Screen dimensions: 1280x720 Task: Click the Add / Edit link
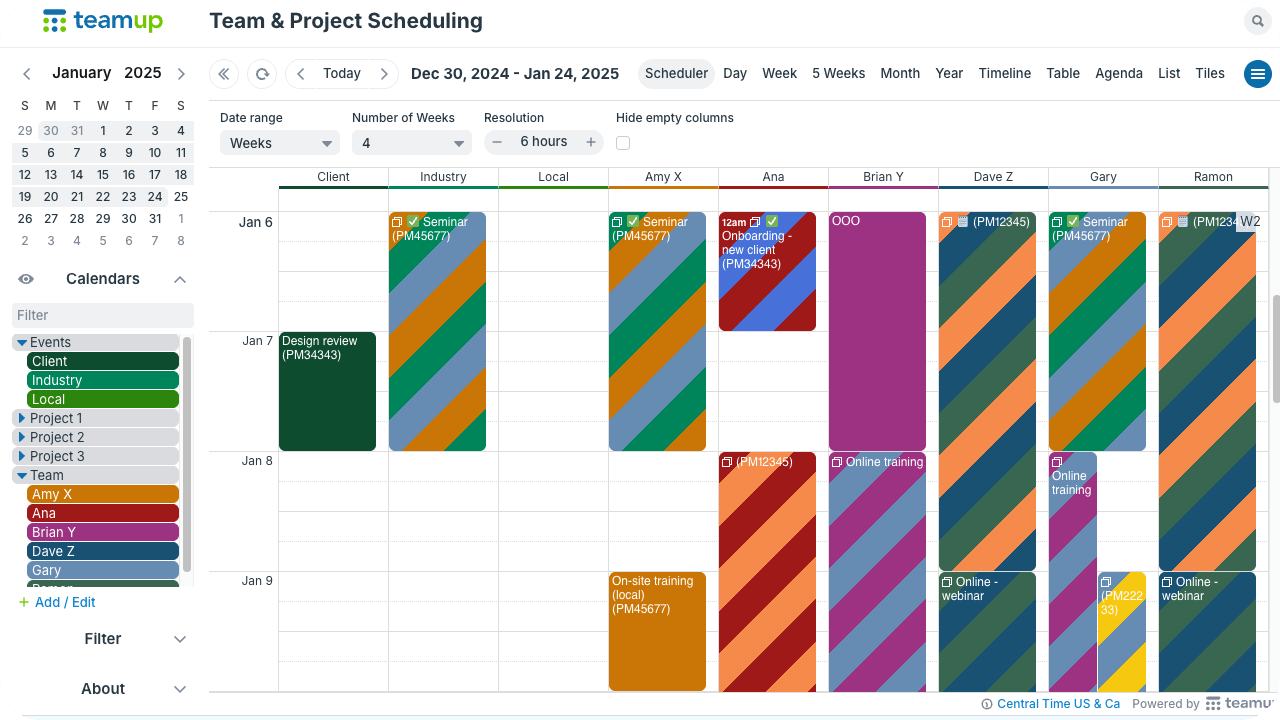(65, 602)
